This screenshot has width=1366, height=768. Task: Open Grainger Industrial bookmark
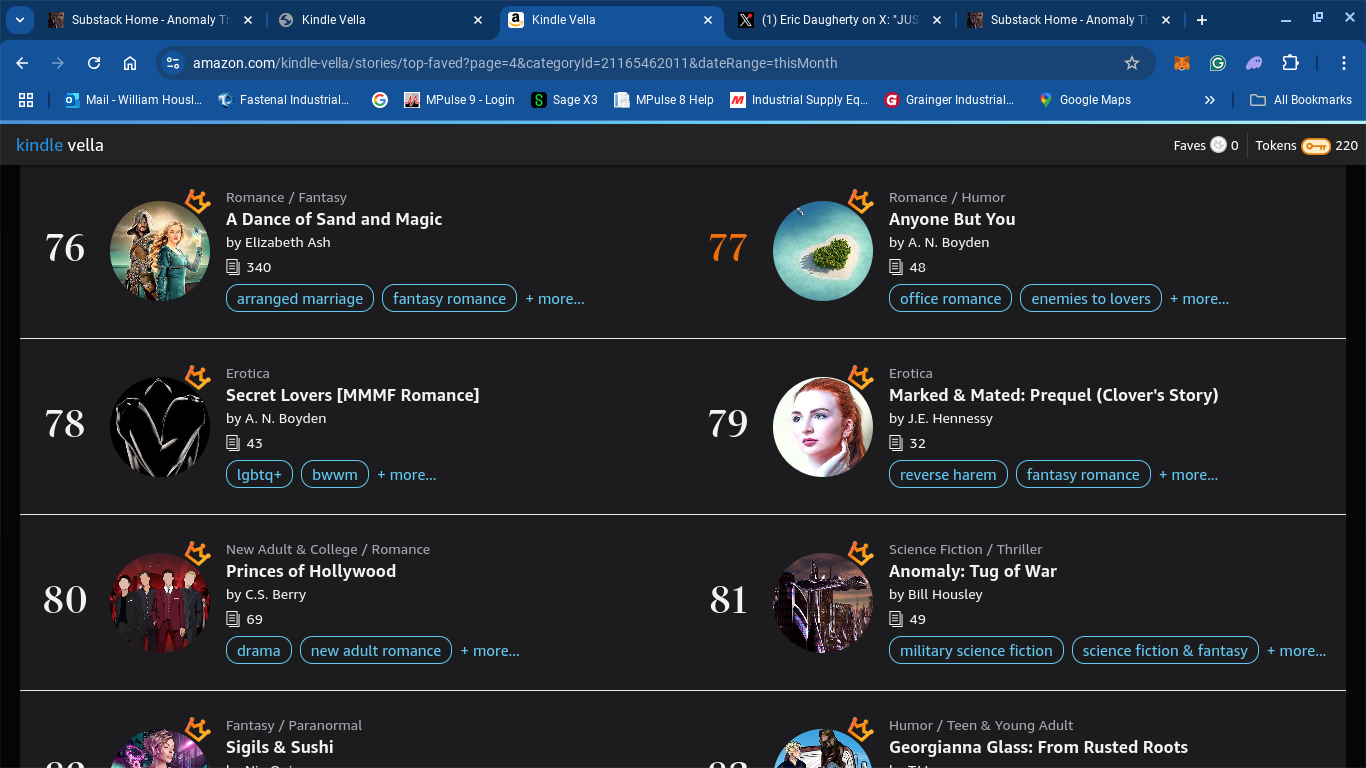tap(950, 100)
